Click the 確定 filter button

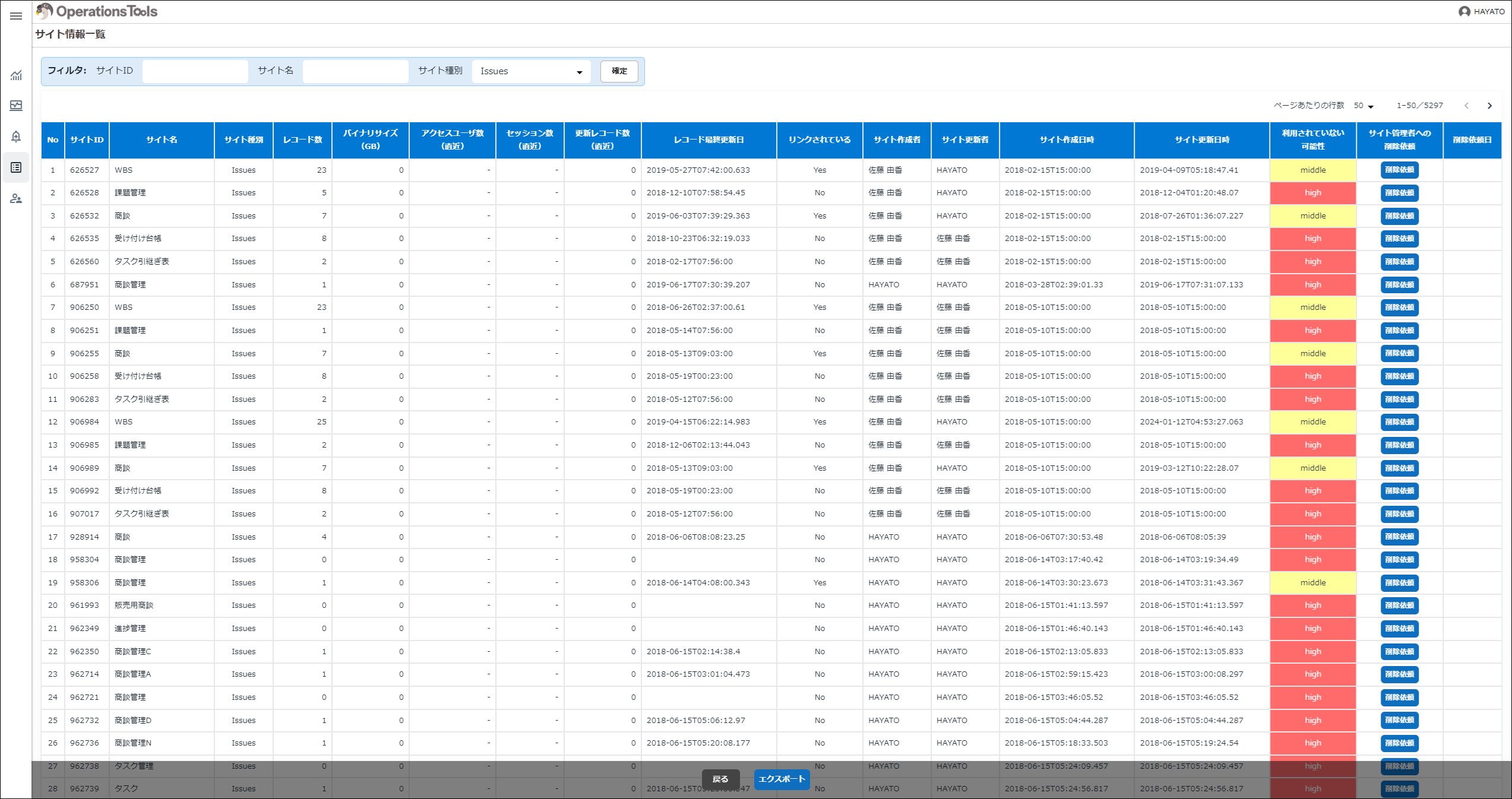tap(619, 71)
